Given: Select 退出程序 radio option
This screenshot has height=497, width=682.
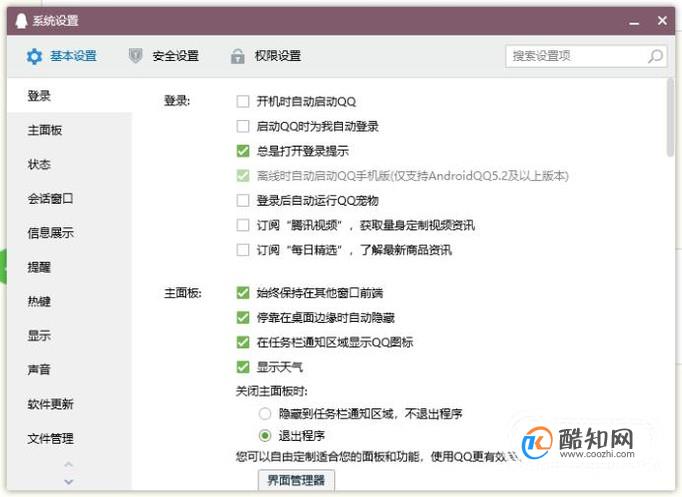Looking at the screenshot, I should 265,435.
